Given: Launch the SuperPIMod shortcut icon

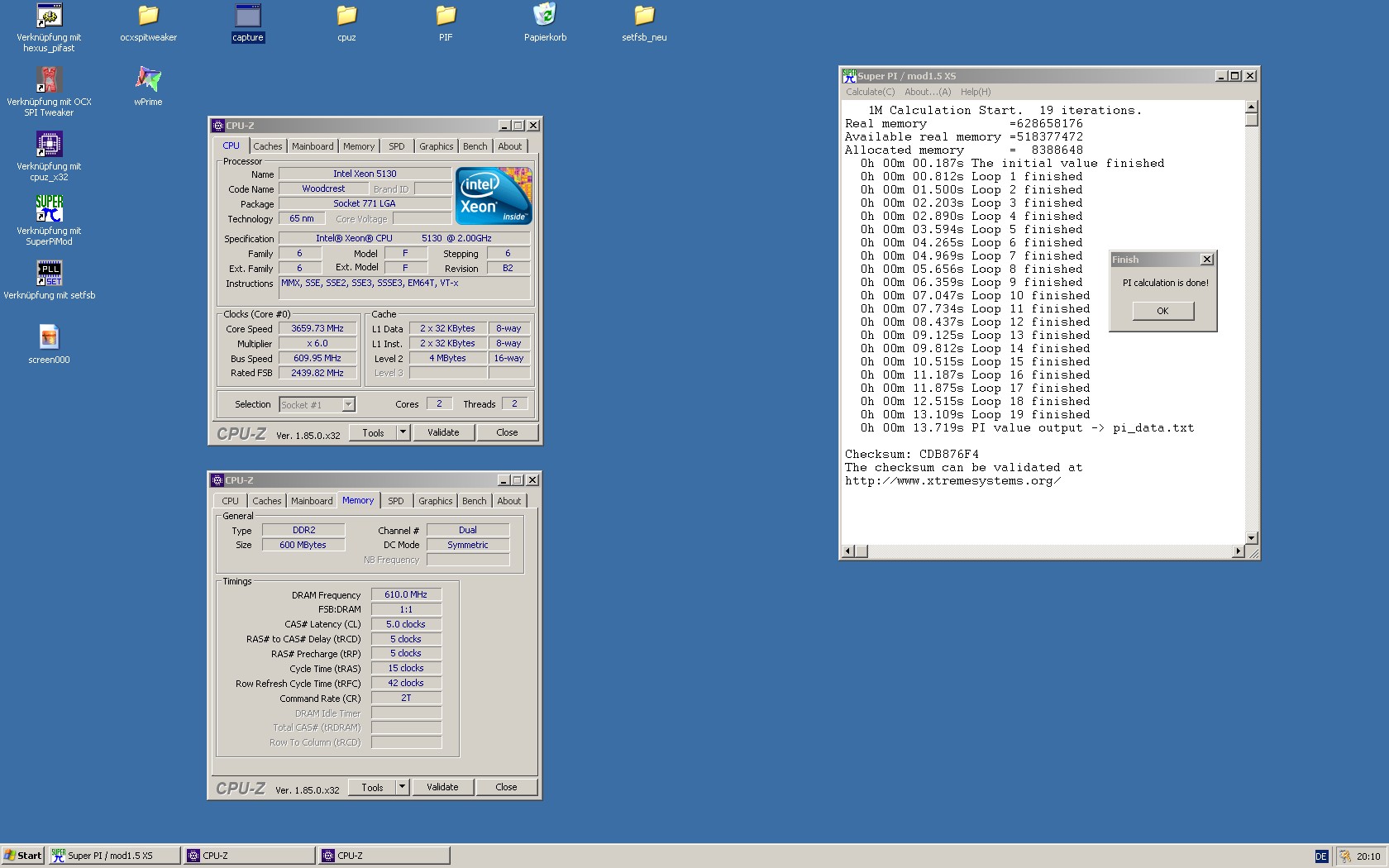Looking at the screenshot, I should tap(49, 208).
